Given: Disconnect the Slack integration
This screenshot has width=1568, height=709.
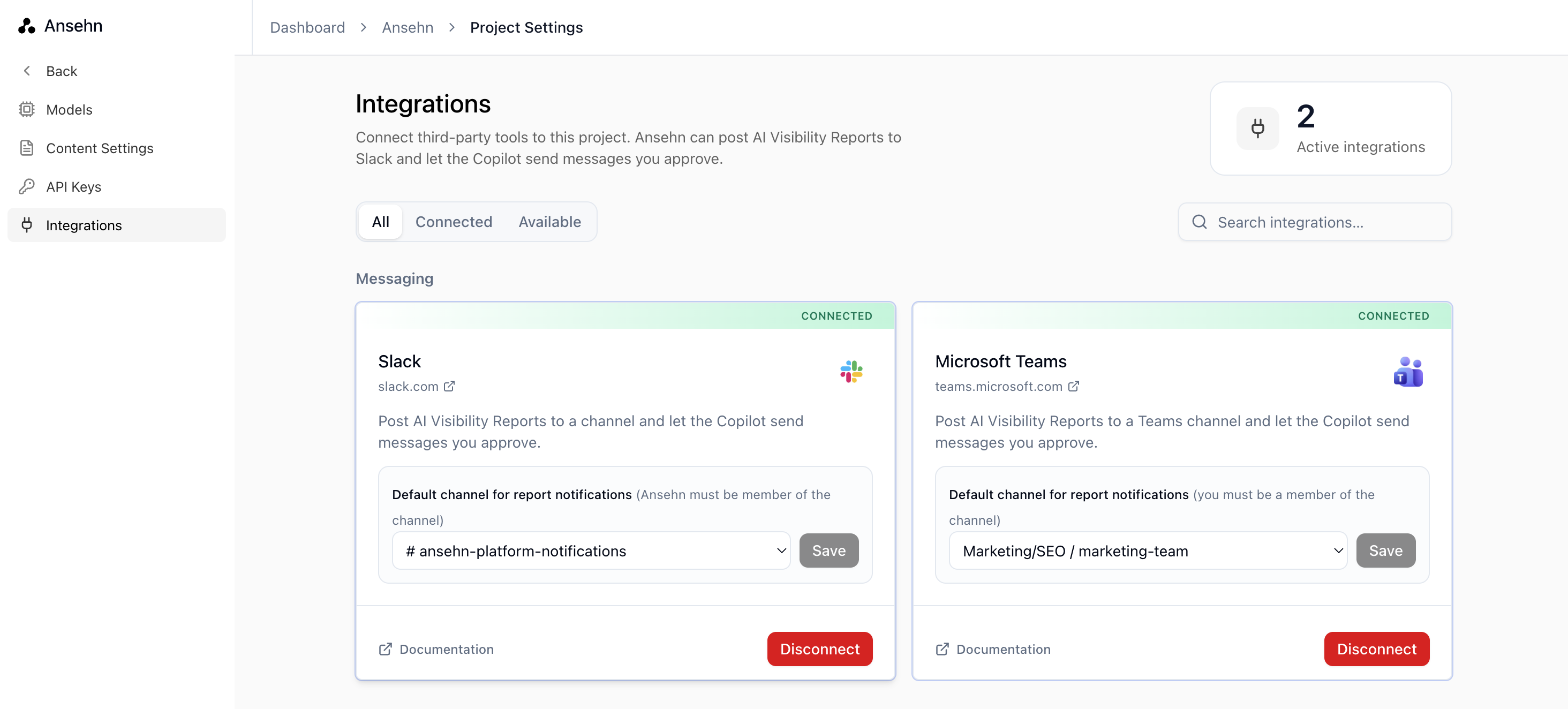Looking at the screenshot, I should tap(819, 650).
